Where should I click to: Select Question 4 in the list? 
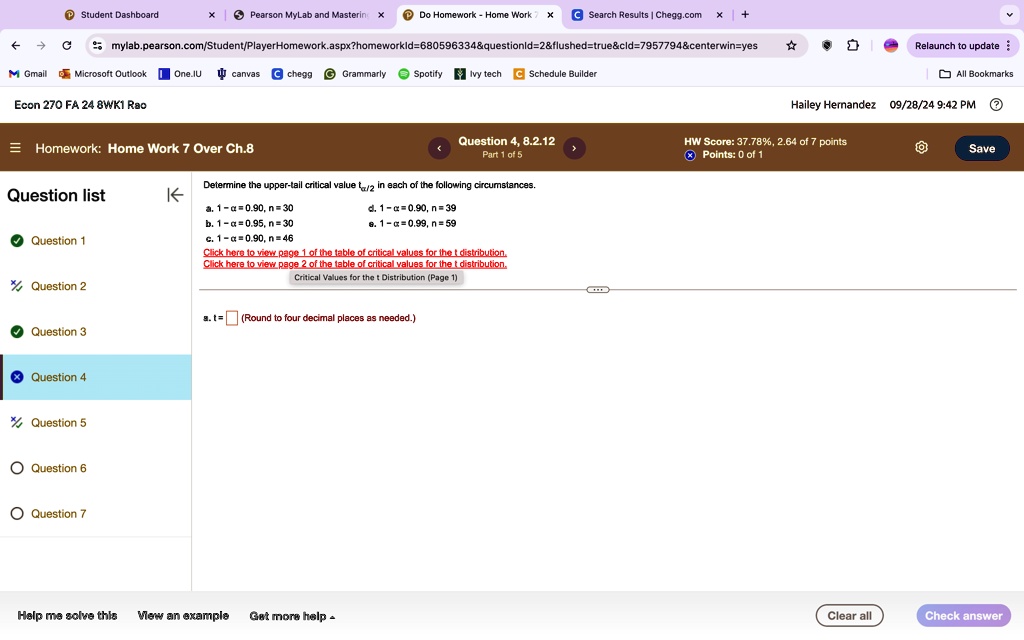tap(95, 377)
